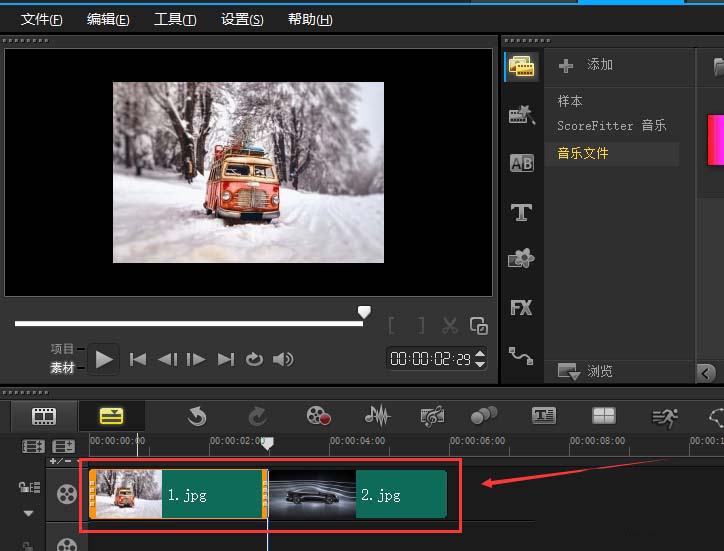Open the Title (T) library

(x=521, y=212)
